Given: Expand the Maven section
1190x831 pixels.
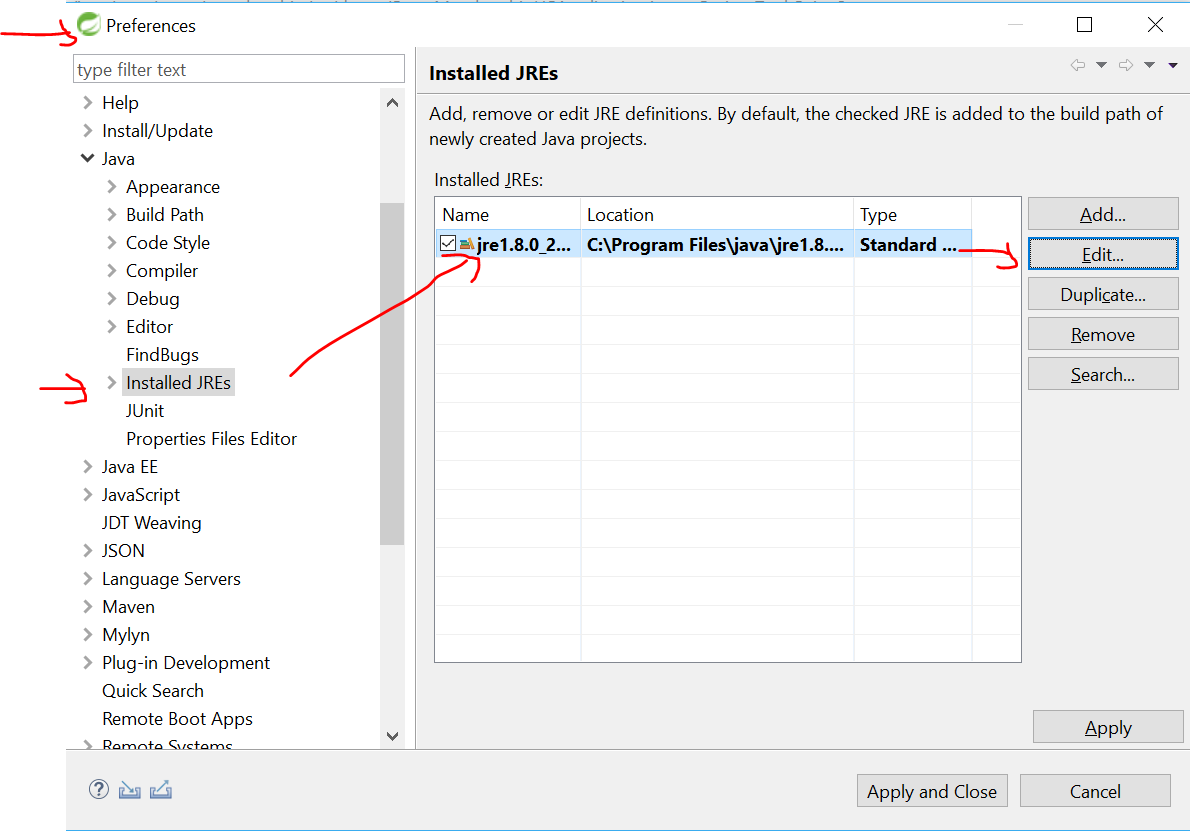Looking at the screenshot, I should pos(87,606).
